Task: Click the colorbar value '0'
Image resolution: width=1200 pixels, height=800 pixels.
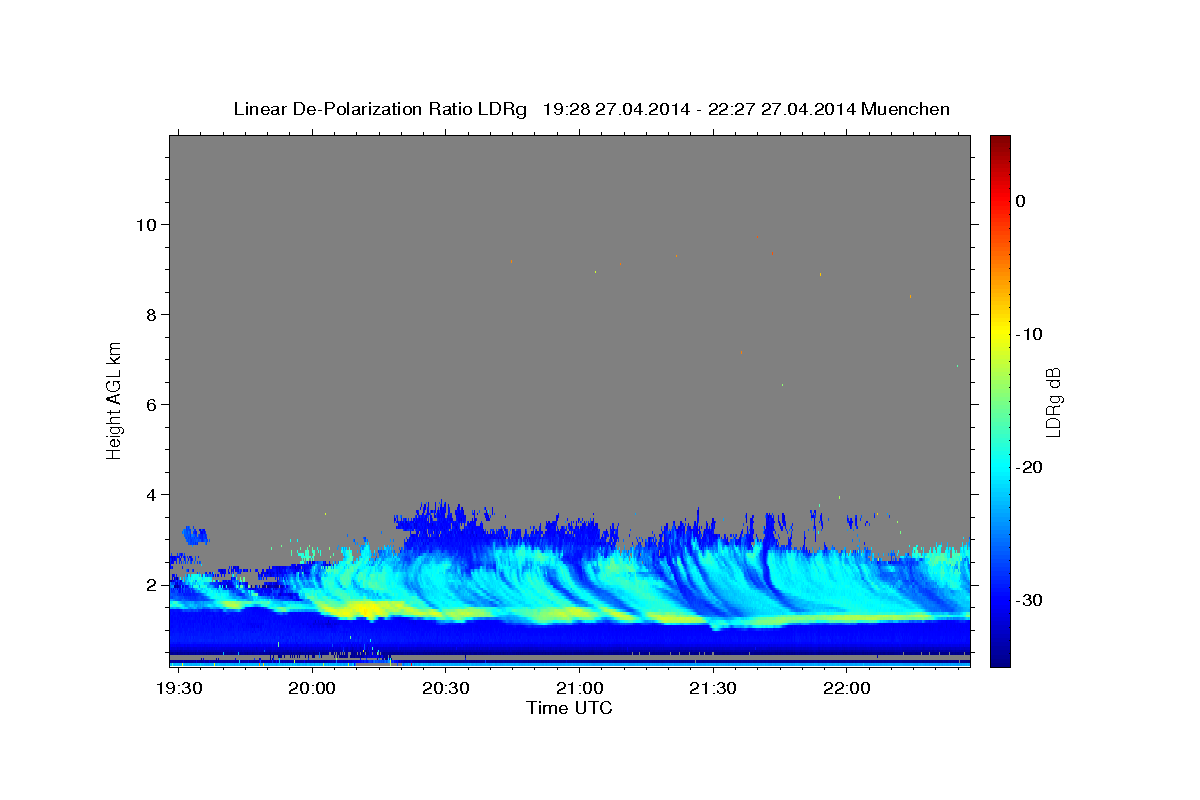Action: [1021, 201]
